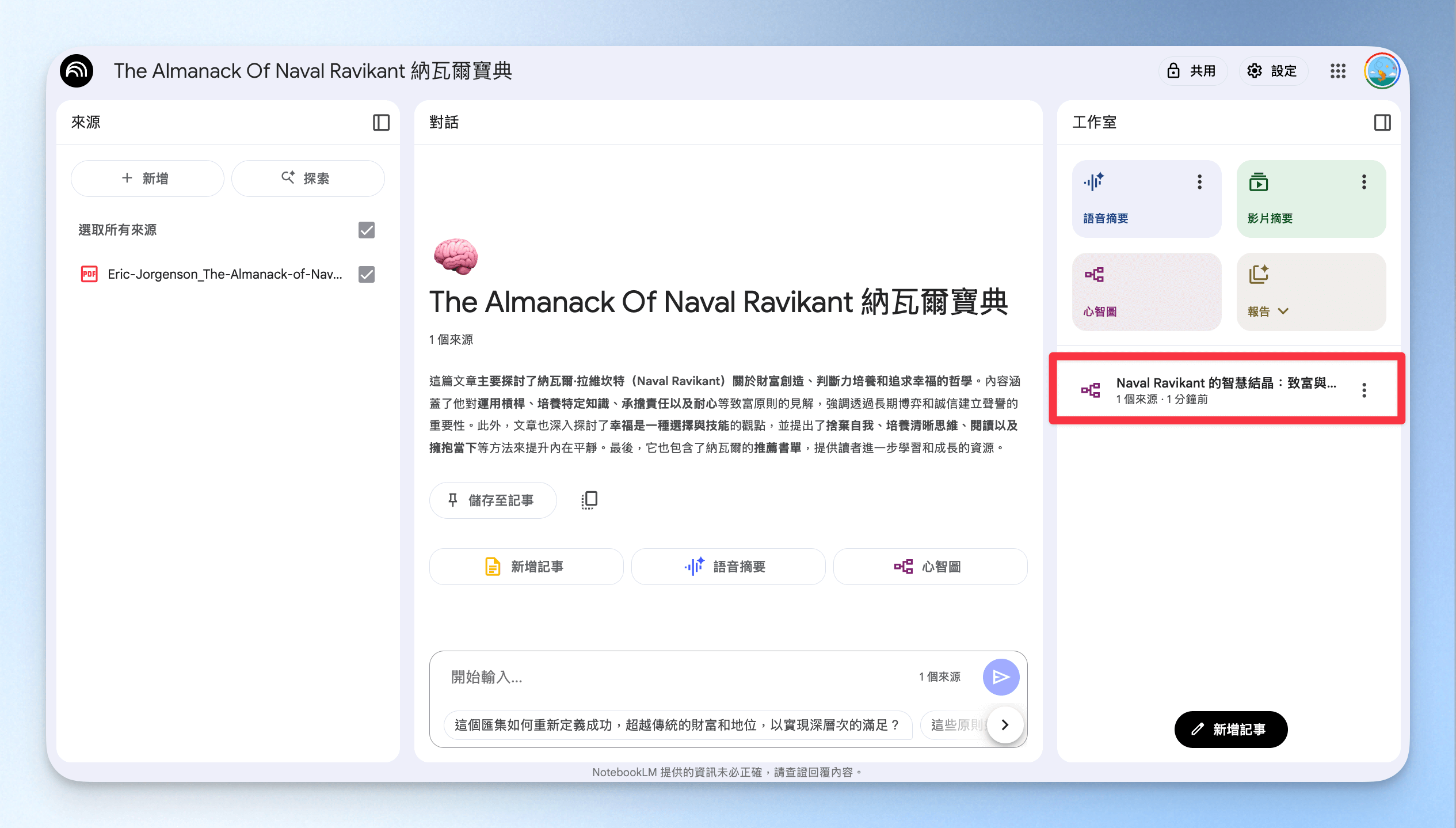Screen dimensions: 1456x828
Task: Copy the summary with copy icon
Action: pyautogui.click(x=589, y=500)
